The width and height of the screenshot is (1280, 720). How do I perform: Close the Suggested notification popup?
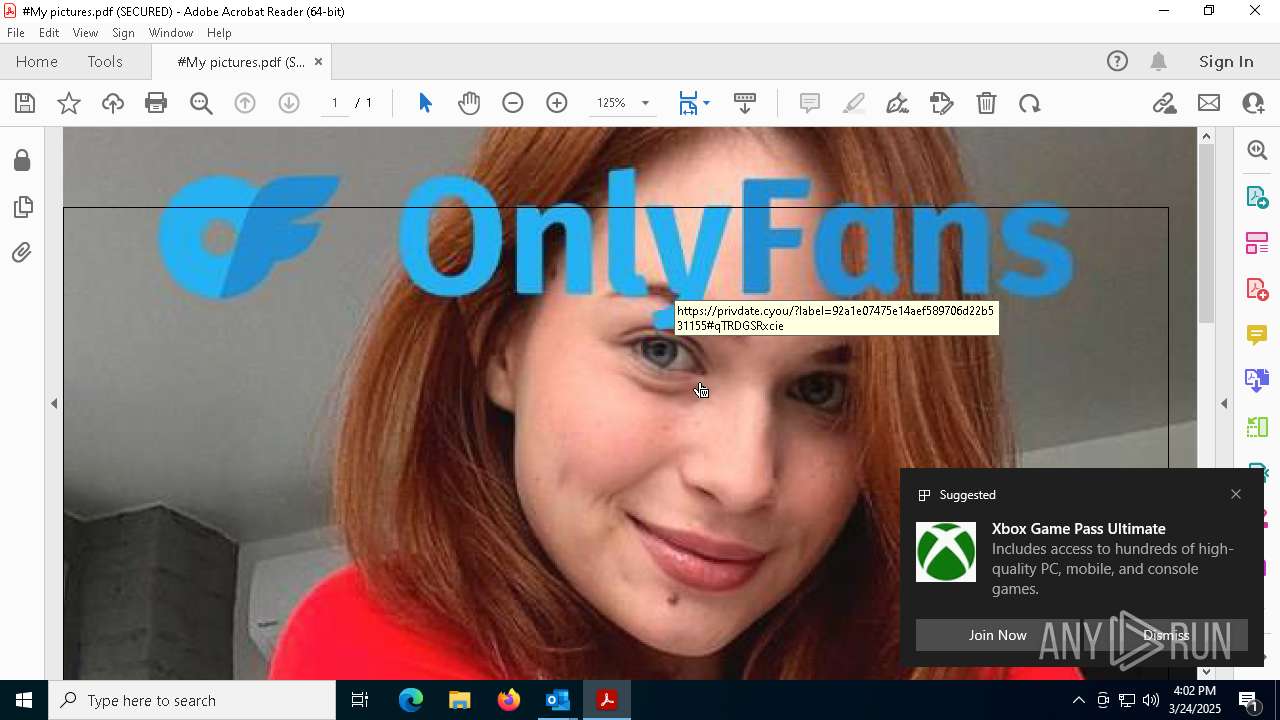coord(1236,494)
